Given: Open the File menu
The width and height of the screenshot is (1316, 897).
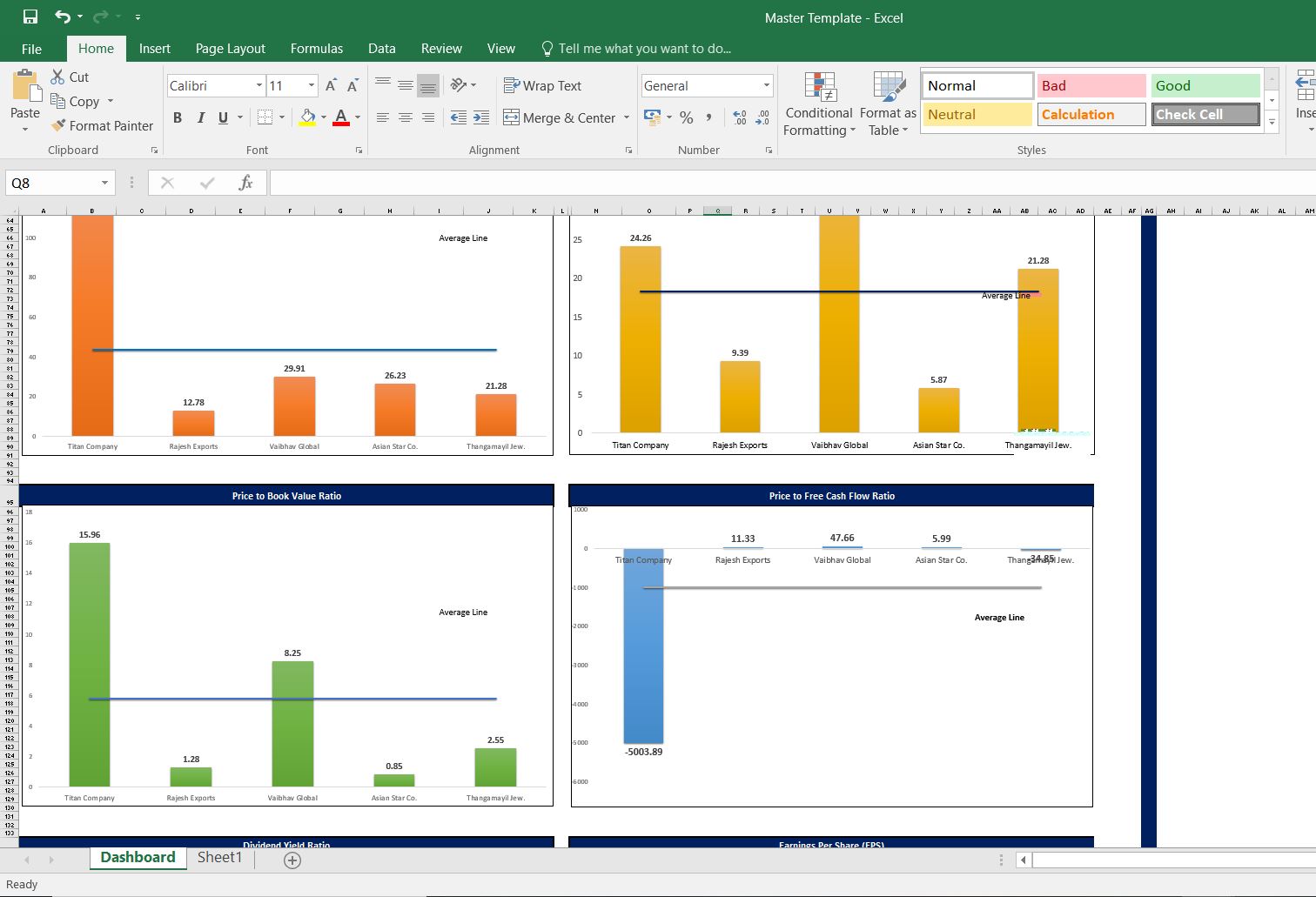Looking at the screenshot, I should click(x=31, y=49).
